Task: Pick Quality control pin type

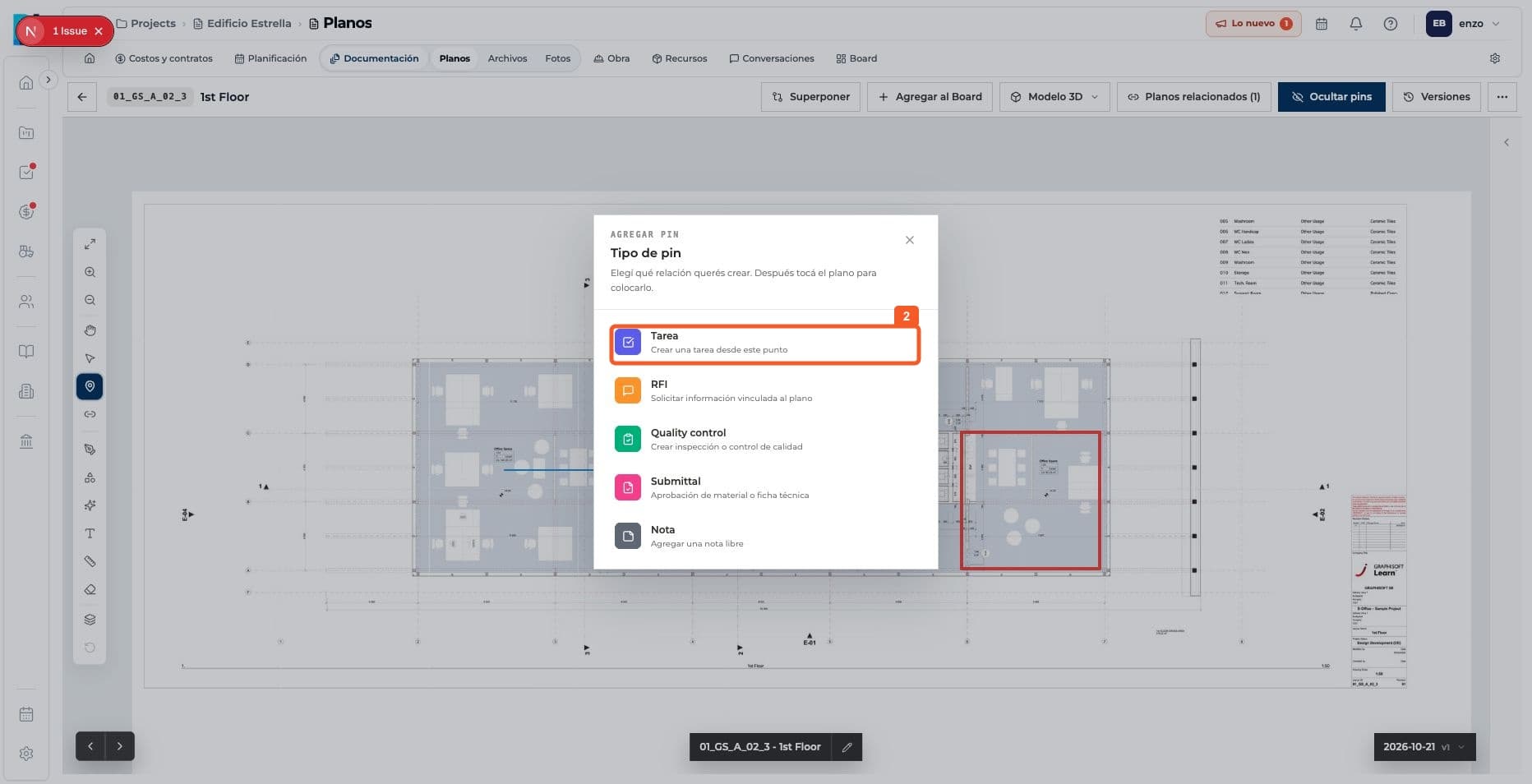Action: tap(764, 439)
